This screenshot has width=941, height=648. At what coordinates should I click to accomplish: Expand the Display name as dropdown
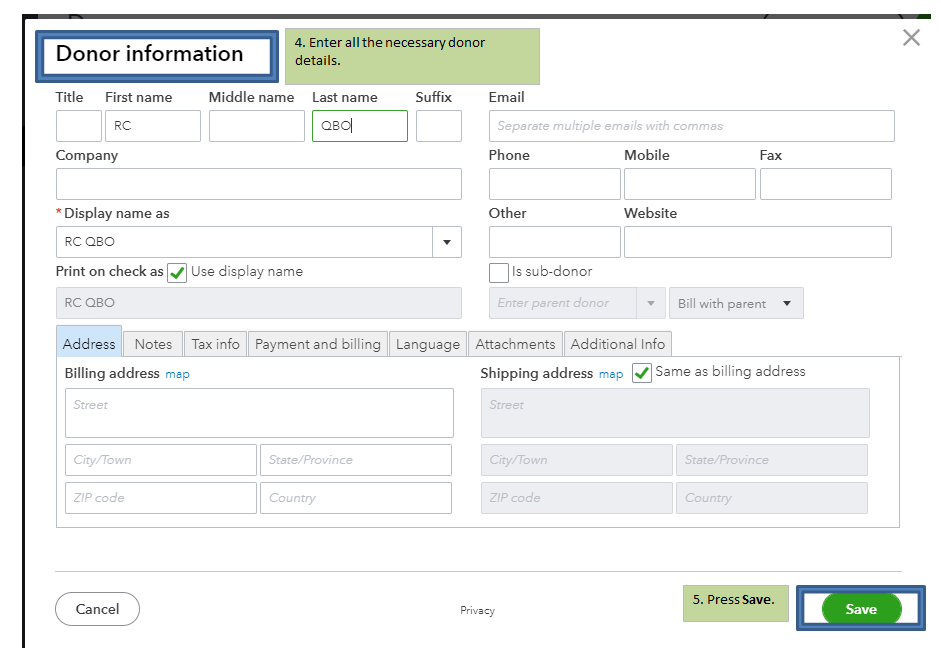click(446, 242)
